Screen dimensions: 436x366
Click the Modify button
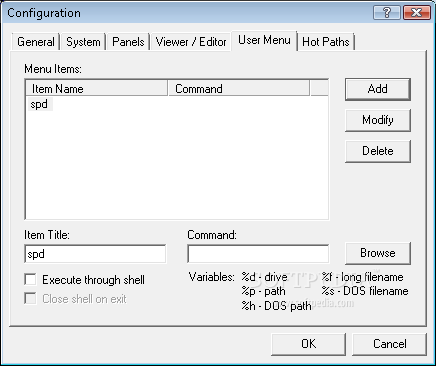click(x=378, y=120)
